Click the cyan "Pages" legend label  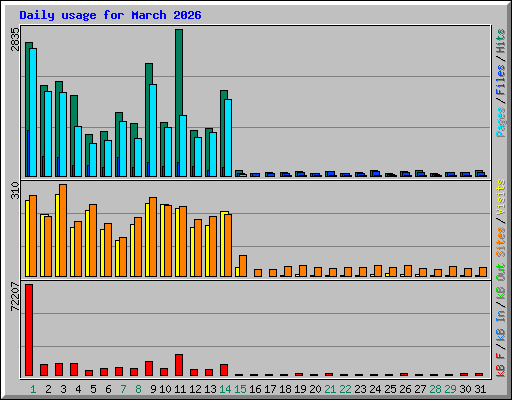coord(501,122)
